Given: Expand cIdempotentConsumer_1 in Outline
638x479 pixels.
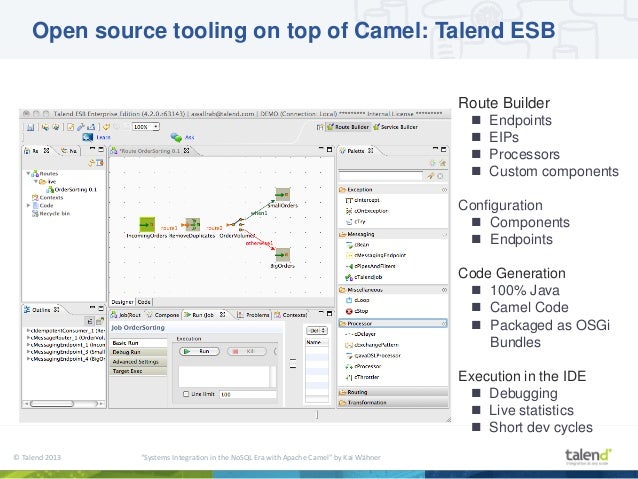Looking at the screenshot, I should tap(28, 330).
